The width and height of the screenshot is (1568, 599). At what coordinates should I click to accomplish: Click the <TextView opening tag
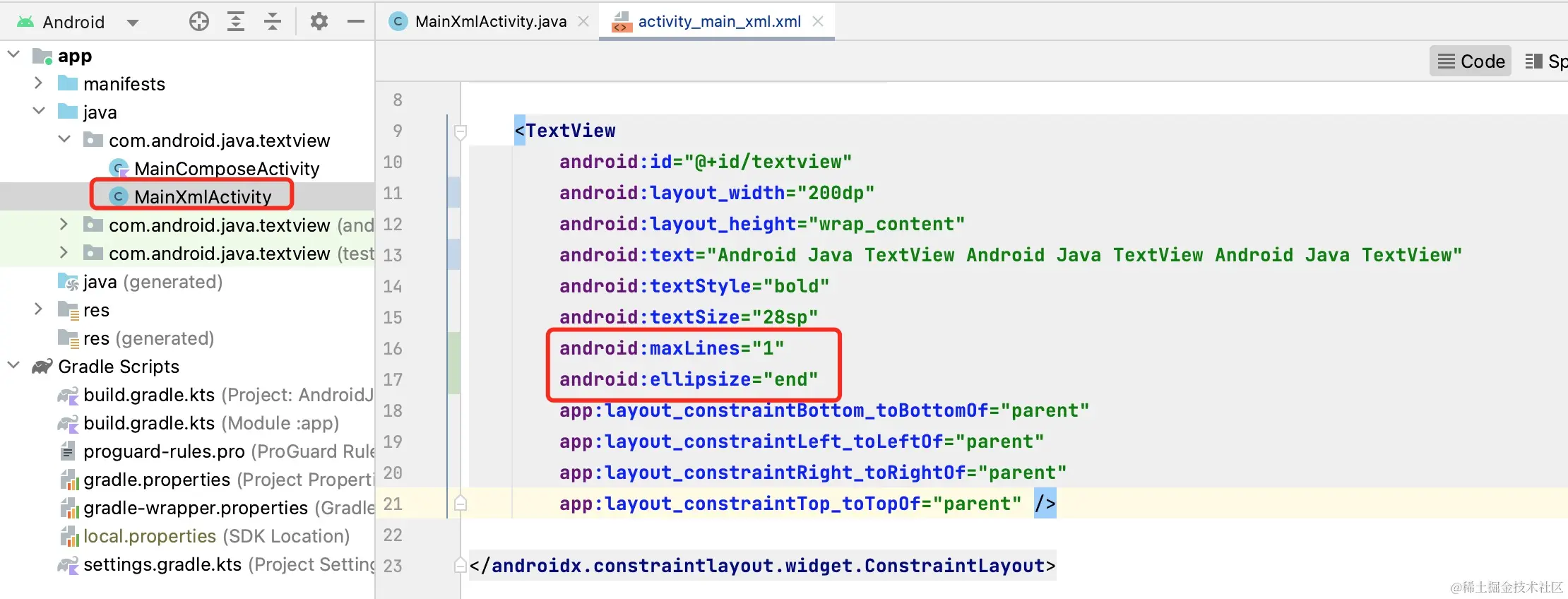click(x=565, y=131)
